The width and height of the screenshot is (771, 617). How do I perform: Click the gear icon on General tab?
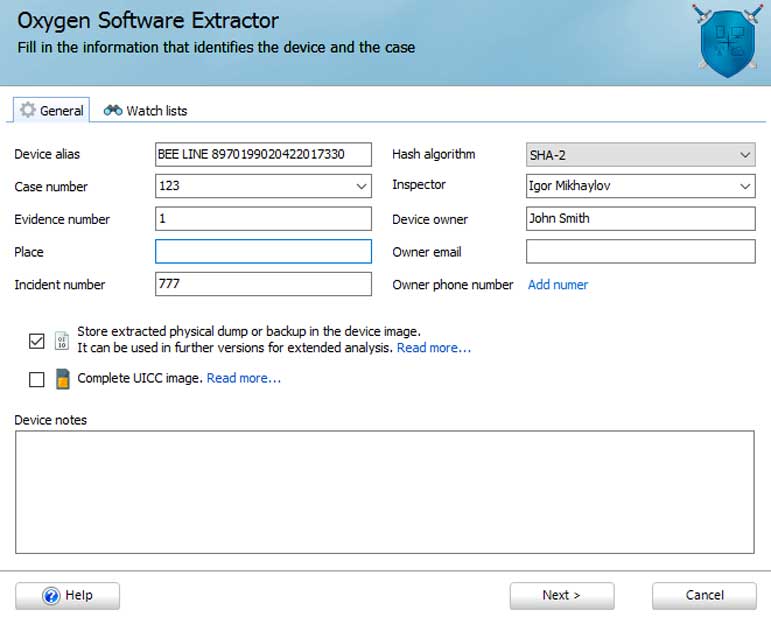coord(28,110)
